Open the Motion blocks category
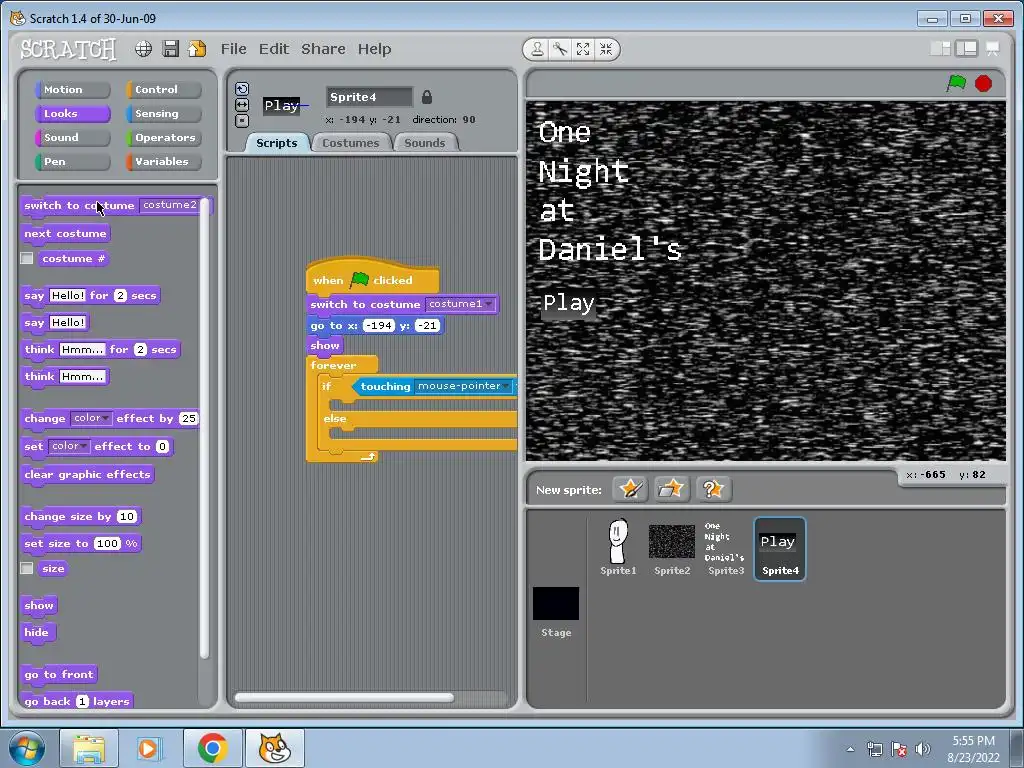The height and width of the screenshot is (768, 1024). click(72, 89)
